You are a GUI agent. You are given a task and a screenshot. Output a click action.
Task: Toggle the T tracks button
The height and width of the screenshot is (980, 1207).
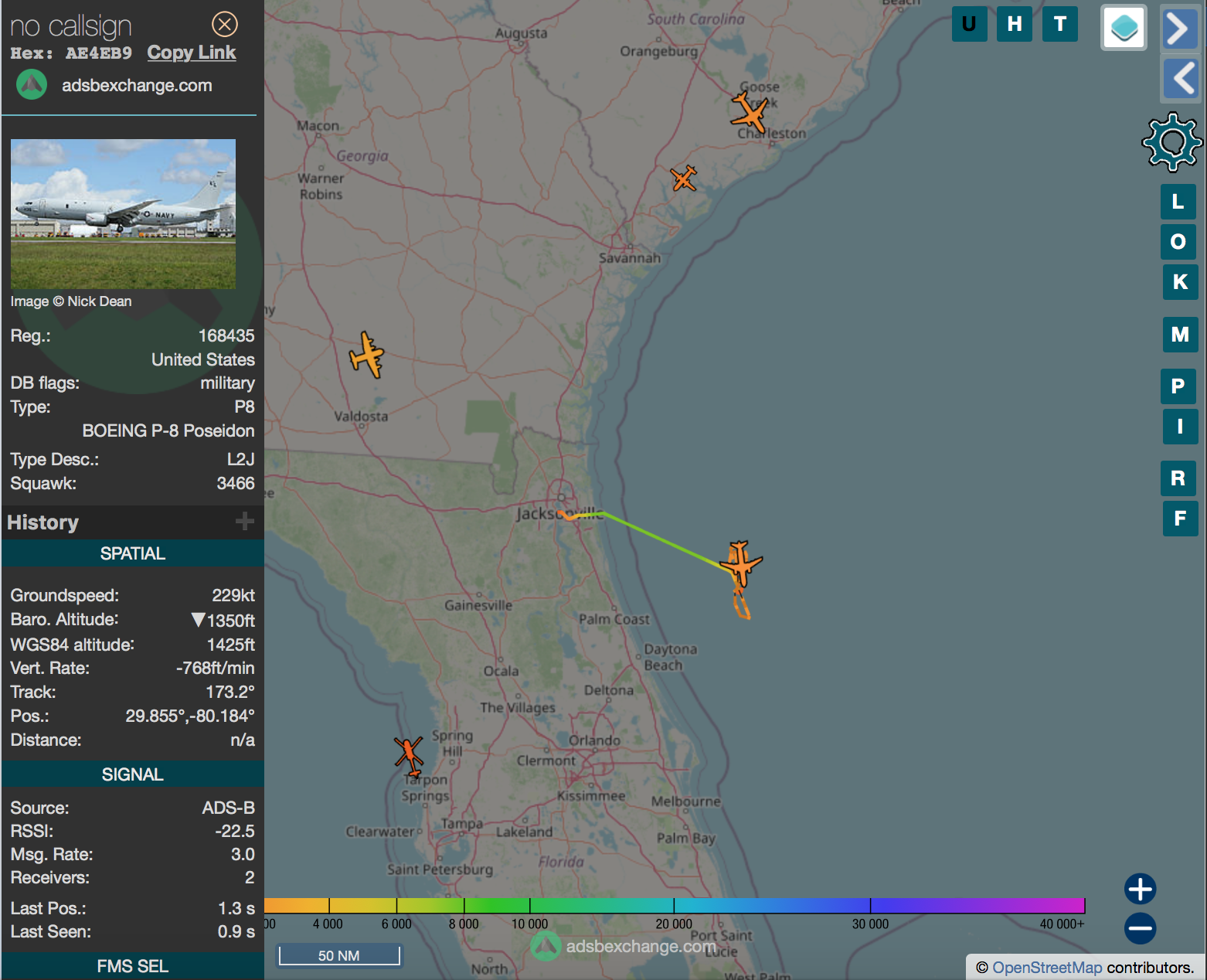click(x=1060, y=24)
